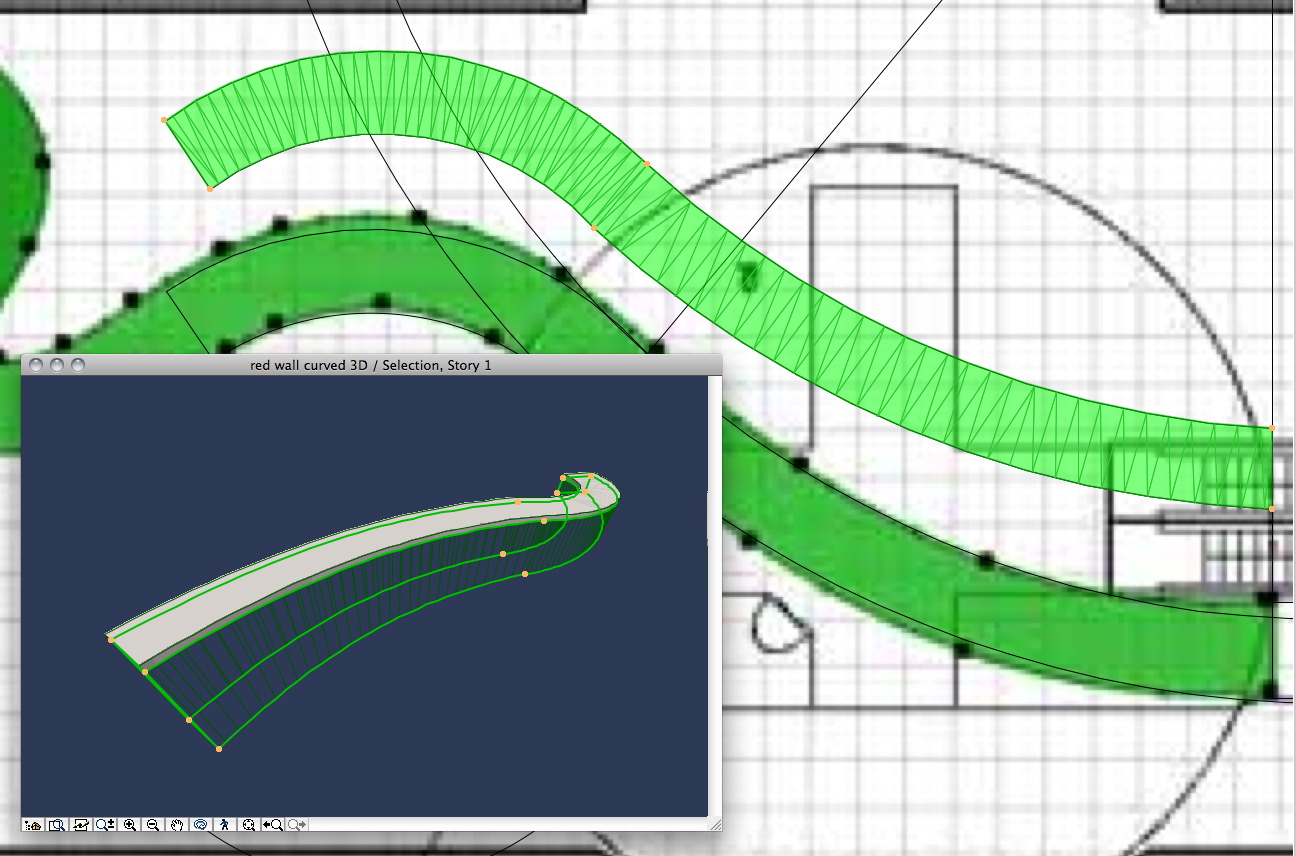Click the Zoom In magnifier icon

click(130, 825)
